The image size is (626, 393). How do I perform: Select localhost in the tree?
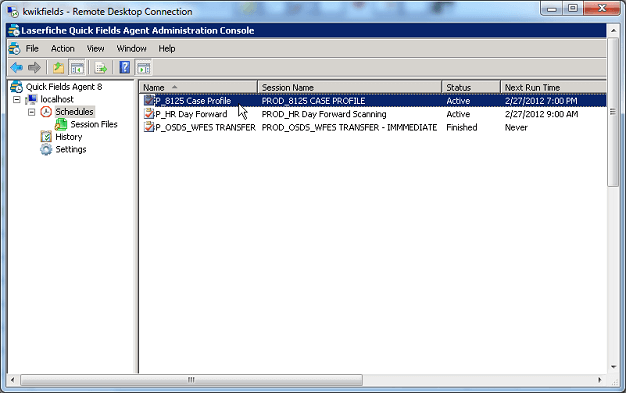pyautogui.click(x=57, y=99)
